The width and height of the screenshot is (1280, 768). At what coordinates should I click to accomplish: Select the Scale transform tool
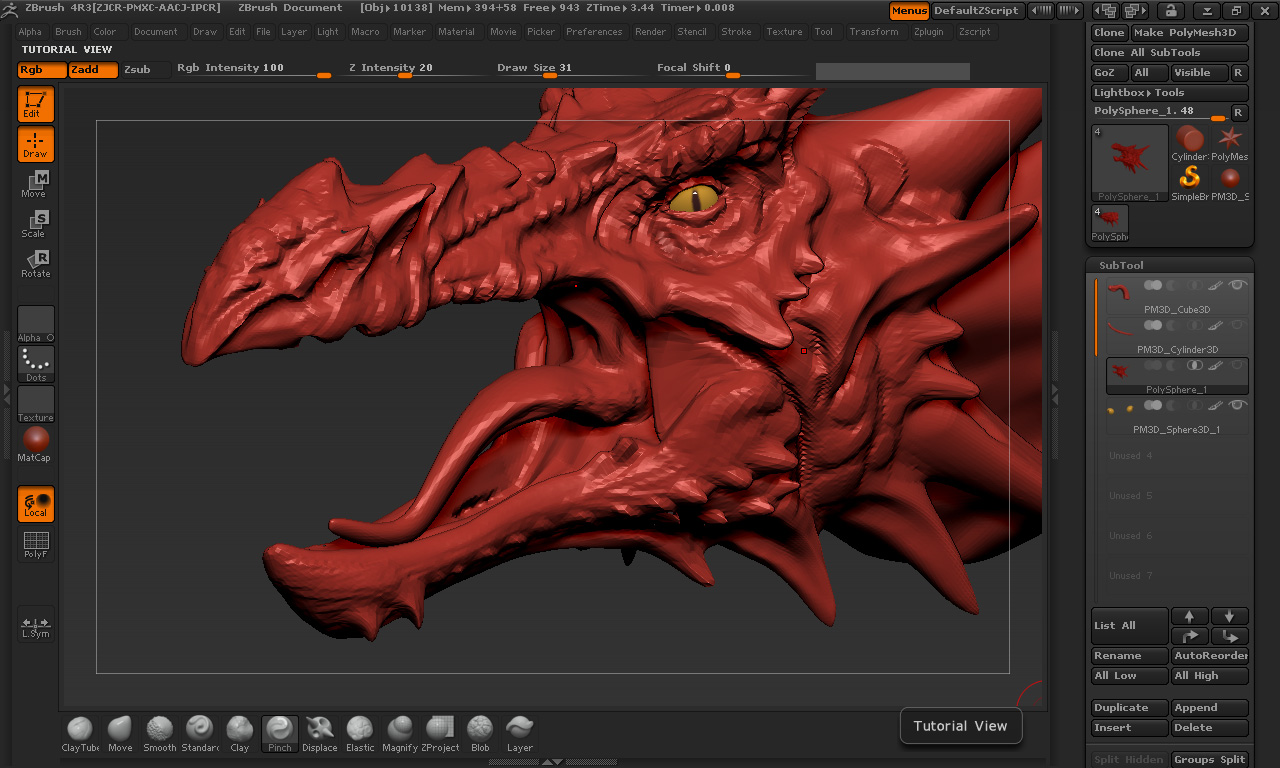pos(35,224)
